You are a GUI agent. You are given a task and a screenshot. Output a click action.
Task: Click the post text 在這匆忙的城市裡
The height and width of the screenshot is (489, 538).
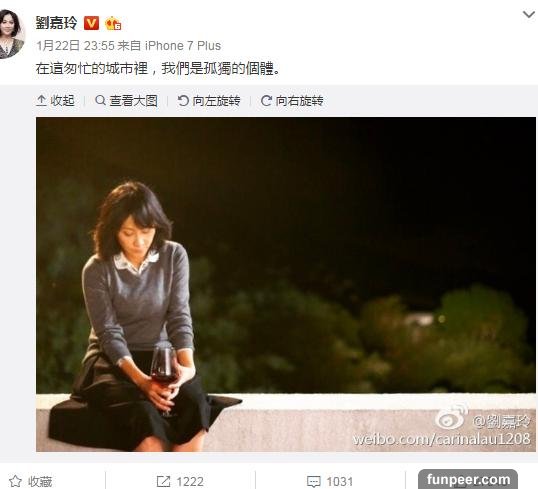click(92, 69)
